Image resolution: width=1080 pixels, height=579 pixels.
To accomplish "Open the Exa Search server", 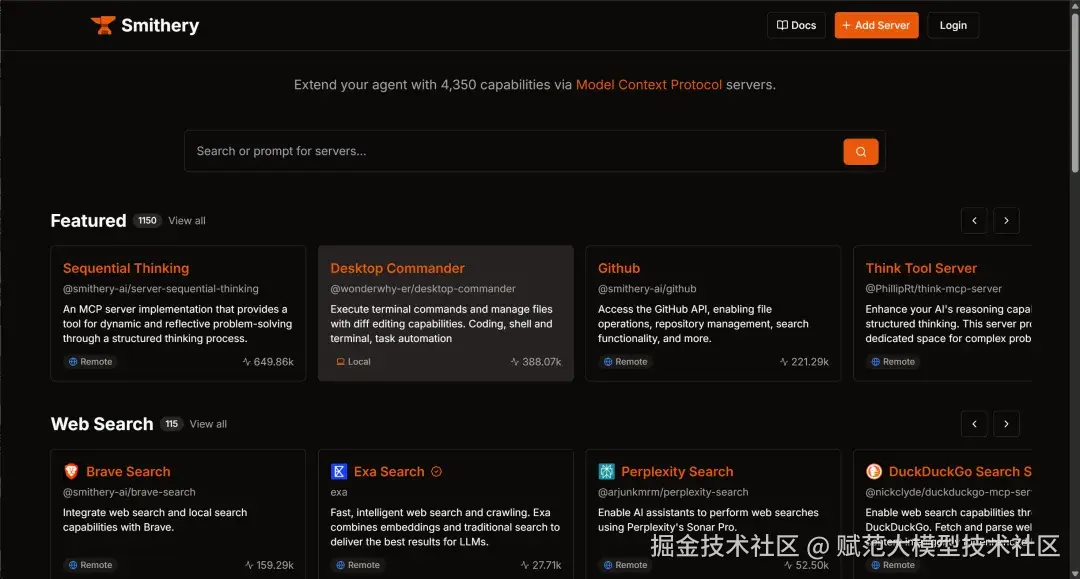I will coord(389,472).
